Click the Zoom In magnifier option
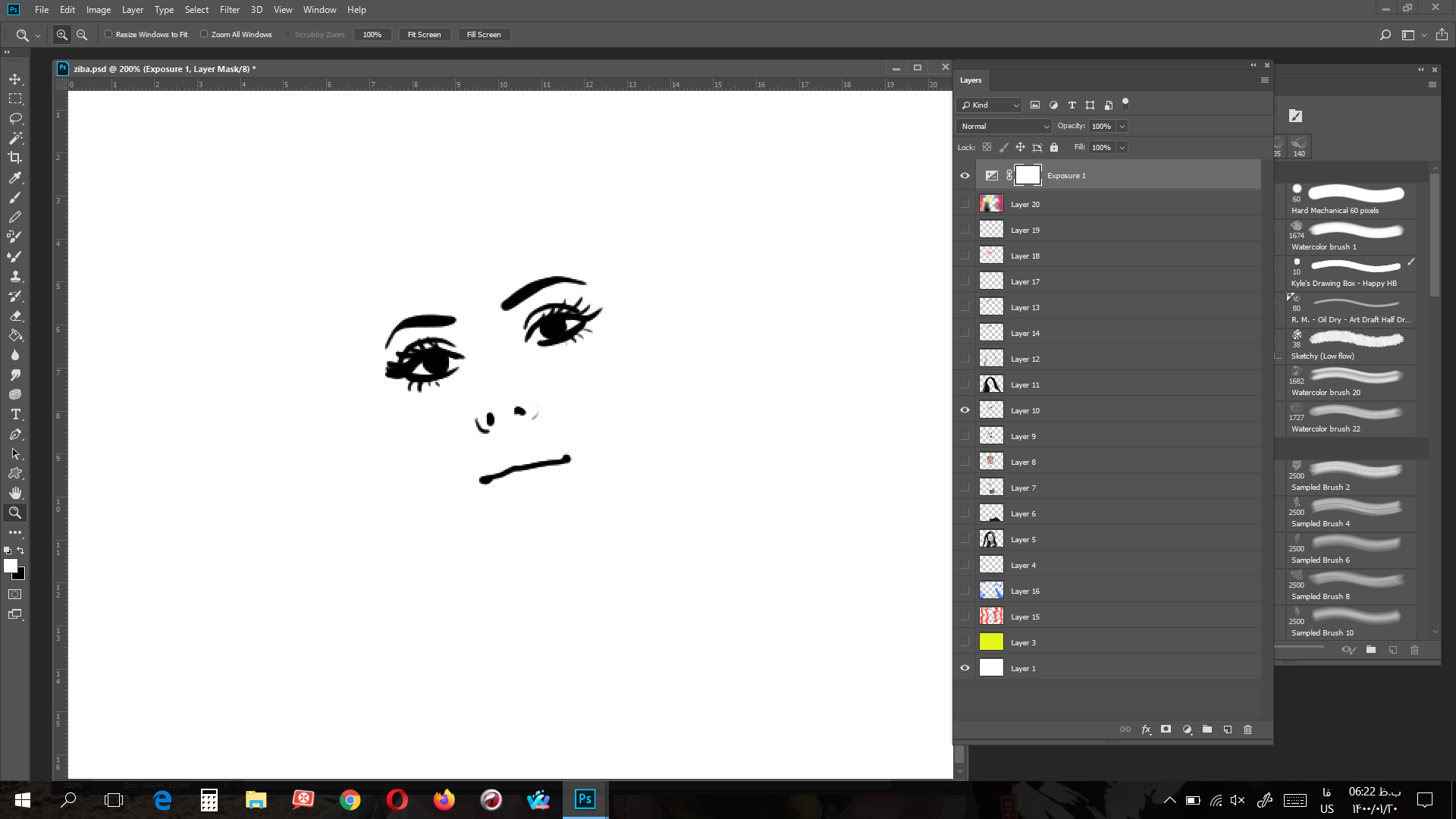 [x=62, y=35]
